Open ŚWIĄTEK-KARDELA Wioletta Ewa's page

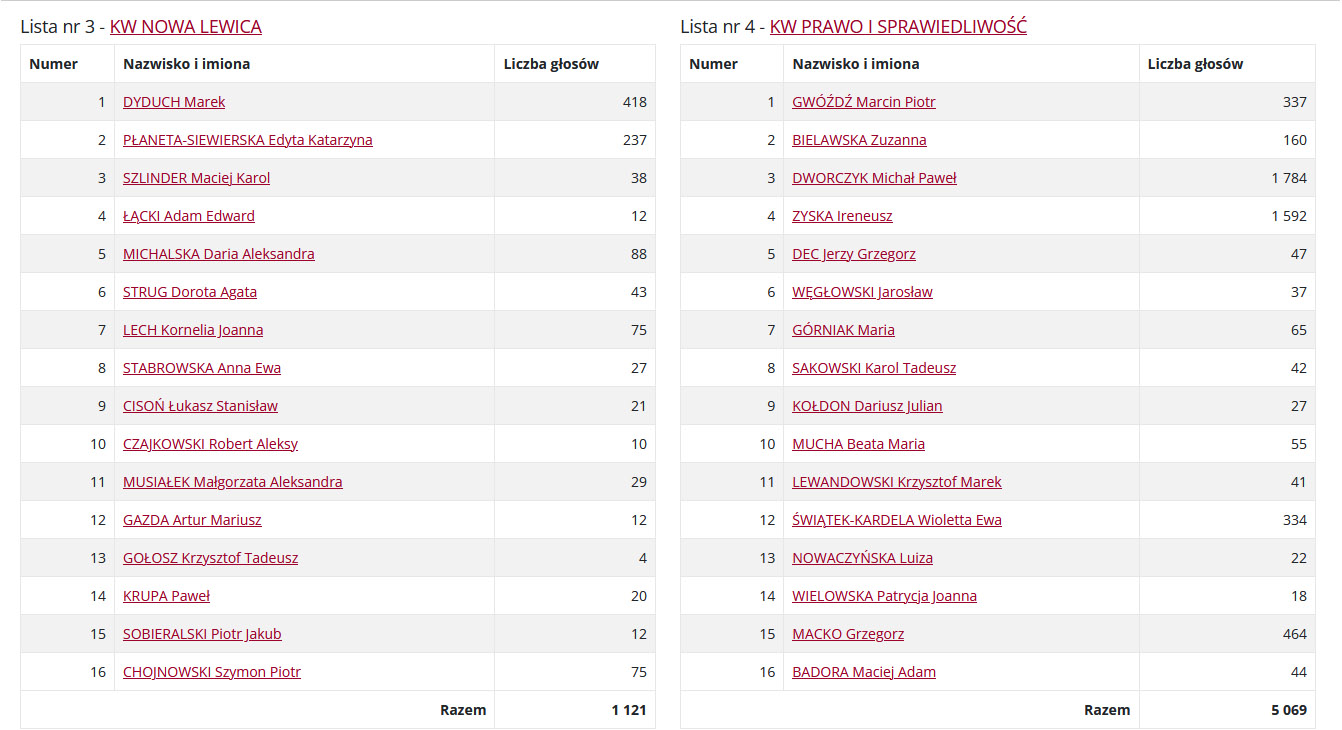[x=896, y=520]
